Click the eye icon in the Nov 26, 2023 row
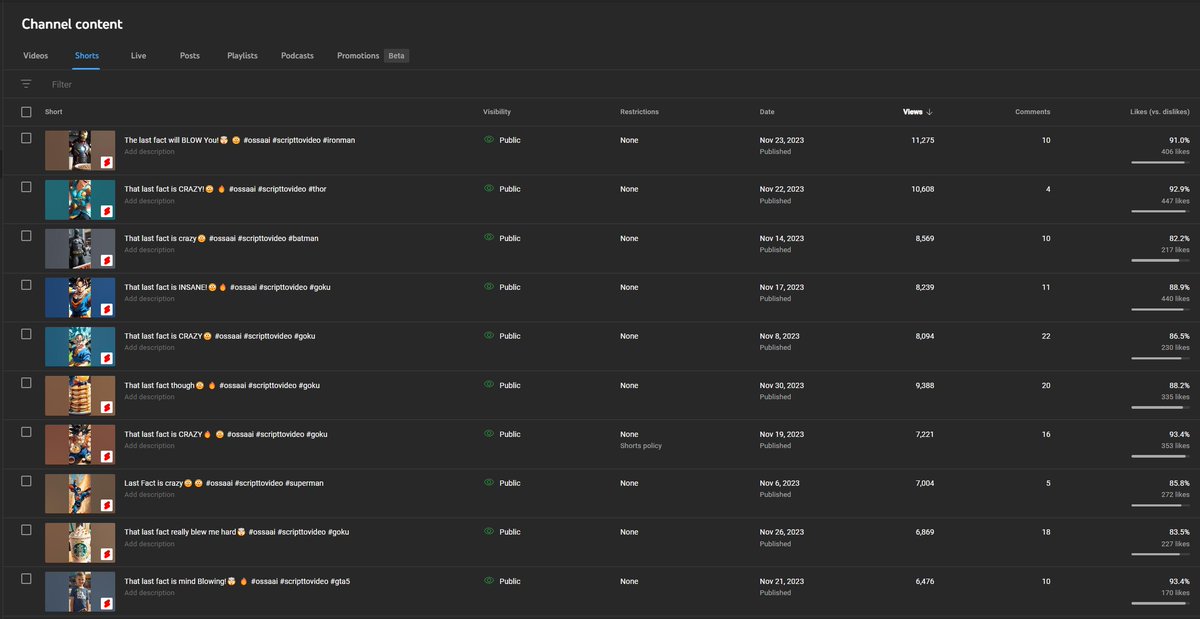 point(489,532)
